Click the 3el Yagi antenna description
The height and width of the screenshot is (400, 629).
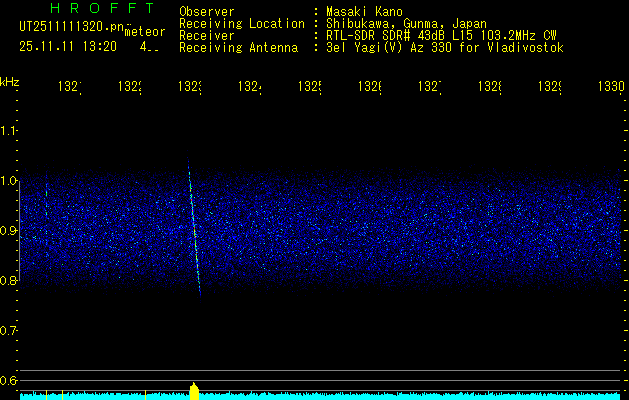point(443,48)
